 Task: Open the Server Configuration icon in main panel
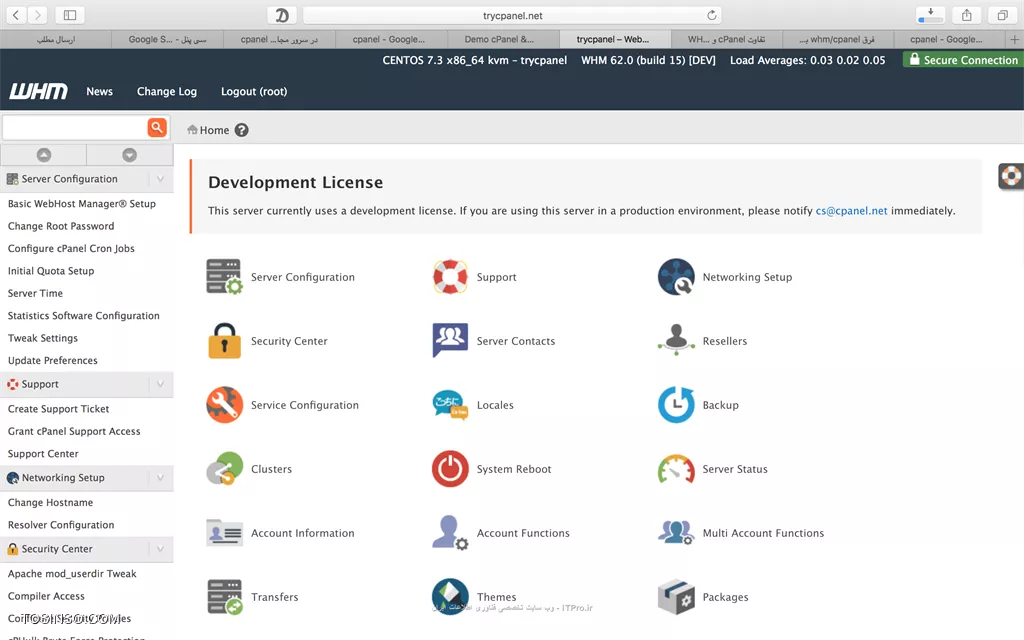point(224,276)
